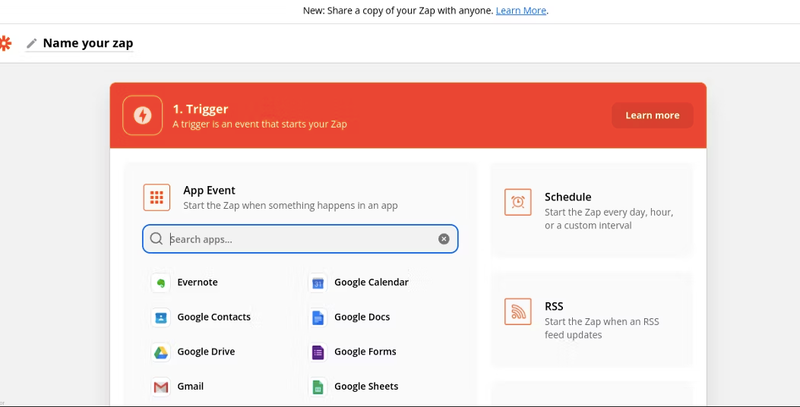Screen dimensions: 800x407
Task: Choose Google Sheets label text
Action: coord(366,386)
